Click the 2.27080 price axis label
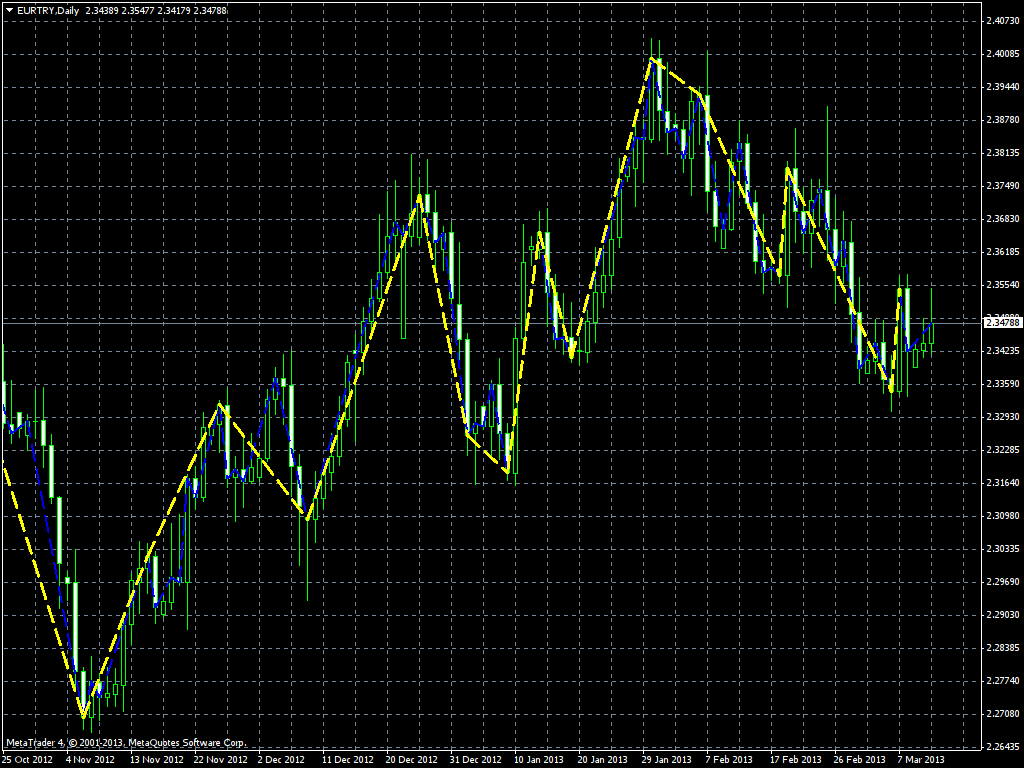The image size is (1024, 768). [1002, 714]
